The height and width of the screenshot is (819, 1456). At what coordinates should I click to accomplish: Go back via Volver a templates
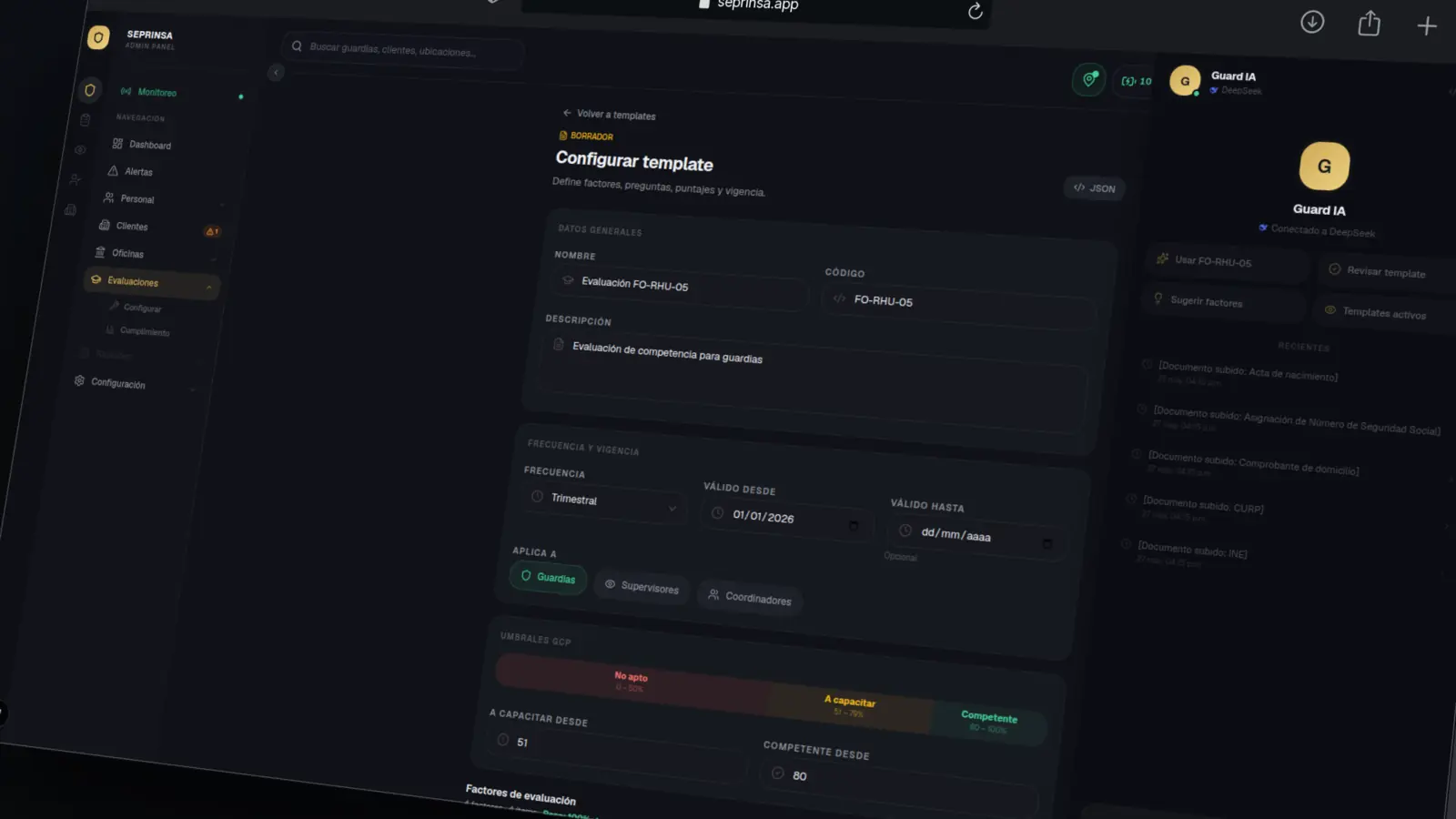pyautogui.click(x=609, y=115)
